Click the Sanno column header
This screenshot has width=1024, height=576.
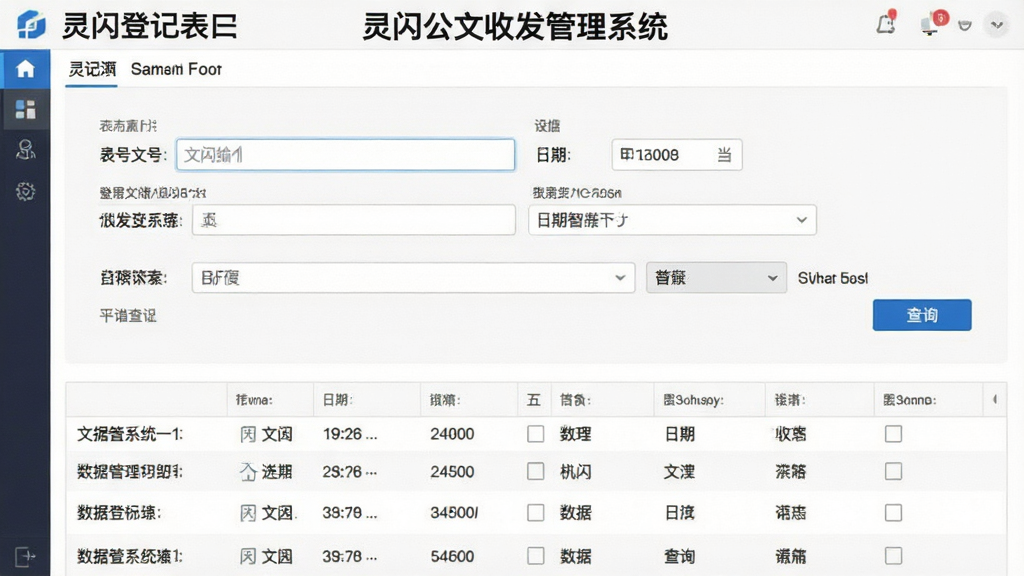coord(910,400)
